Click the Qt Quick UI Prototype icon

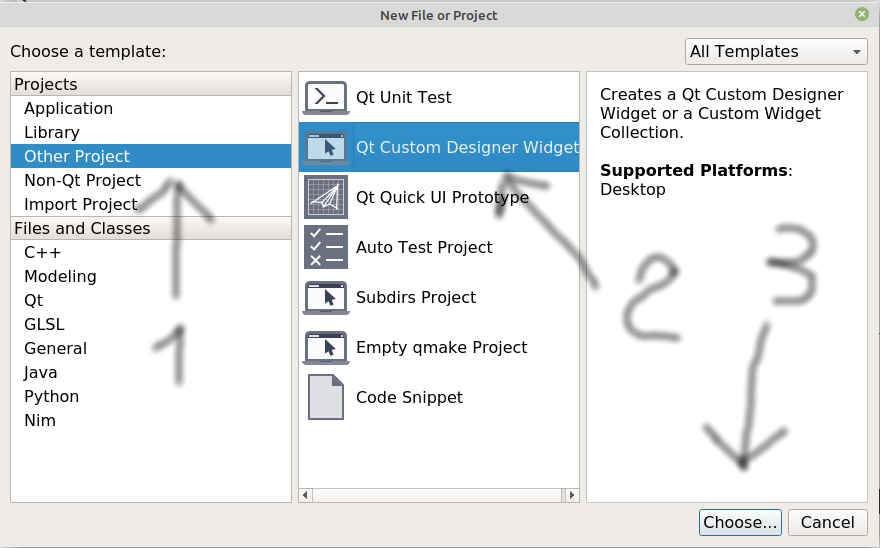tap(326, 197)
